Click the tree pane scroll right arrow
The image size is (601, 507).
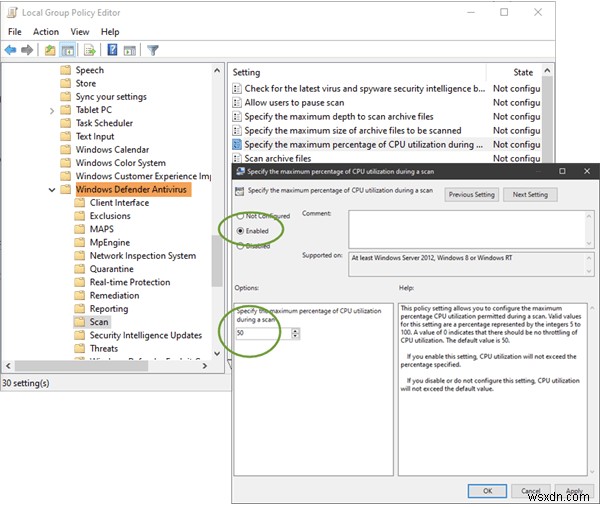(x=205, y=366)
